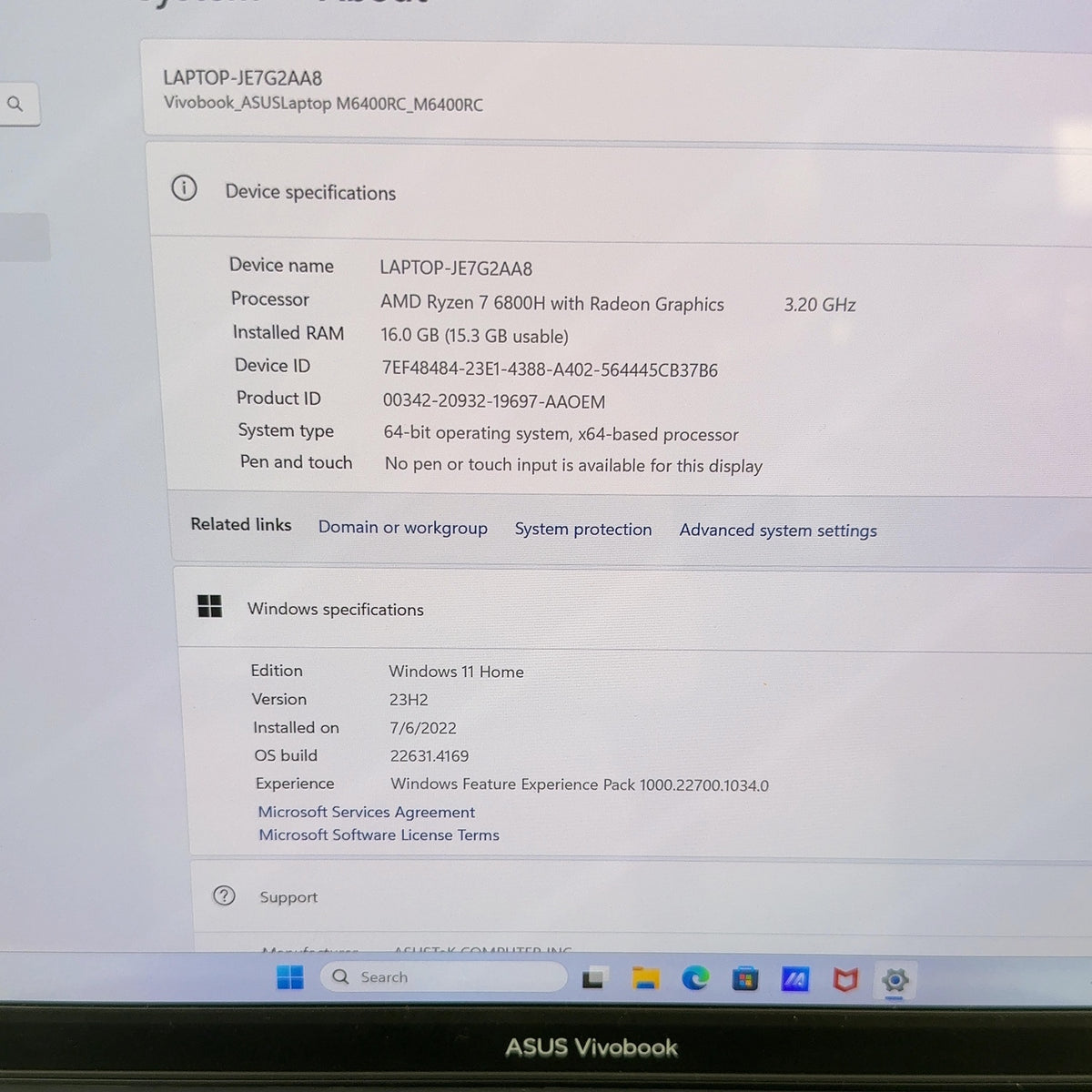Click the Windows logo beside Windows specifications
Viewport: 1092px width, 1092px height.
tap(209, 606)
